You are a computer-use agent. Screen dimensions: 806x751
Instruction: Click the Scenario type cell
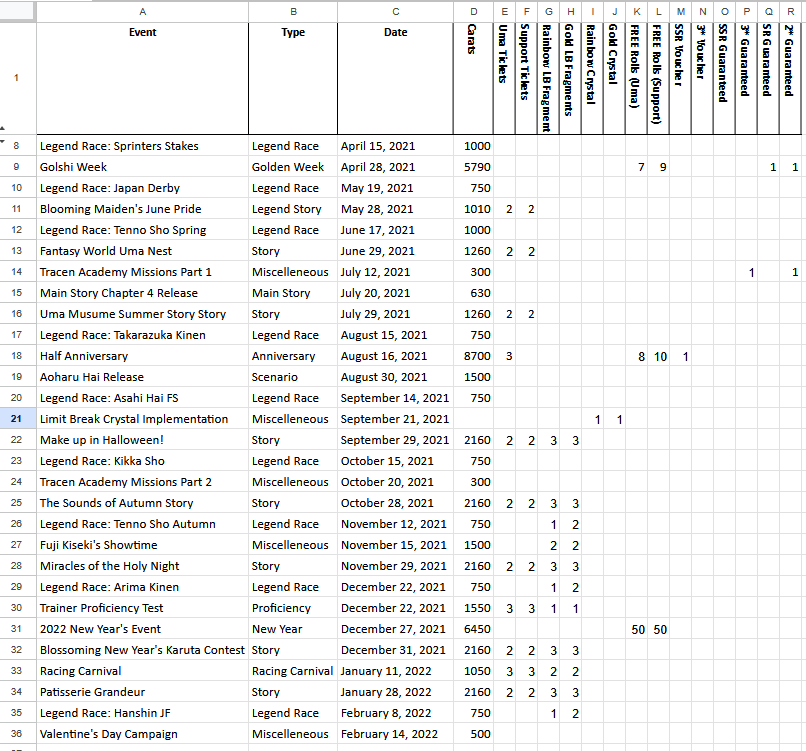(x=293, y=377)
